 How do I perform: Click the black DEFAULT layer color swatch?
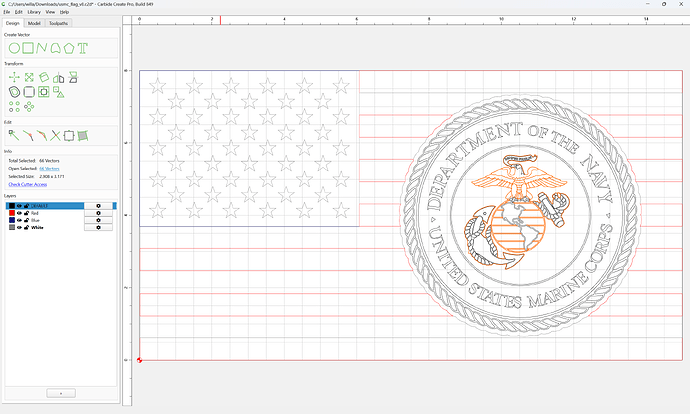[x=12, y=206]
